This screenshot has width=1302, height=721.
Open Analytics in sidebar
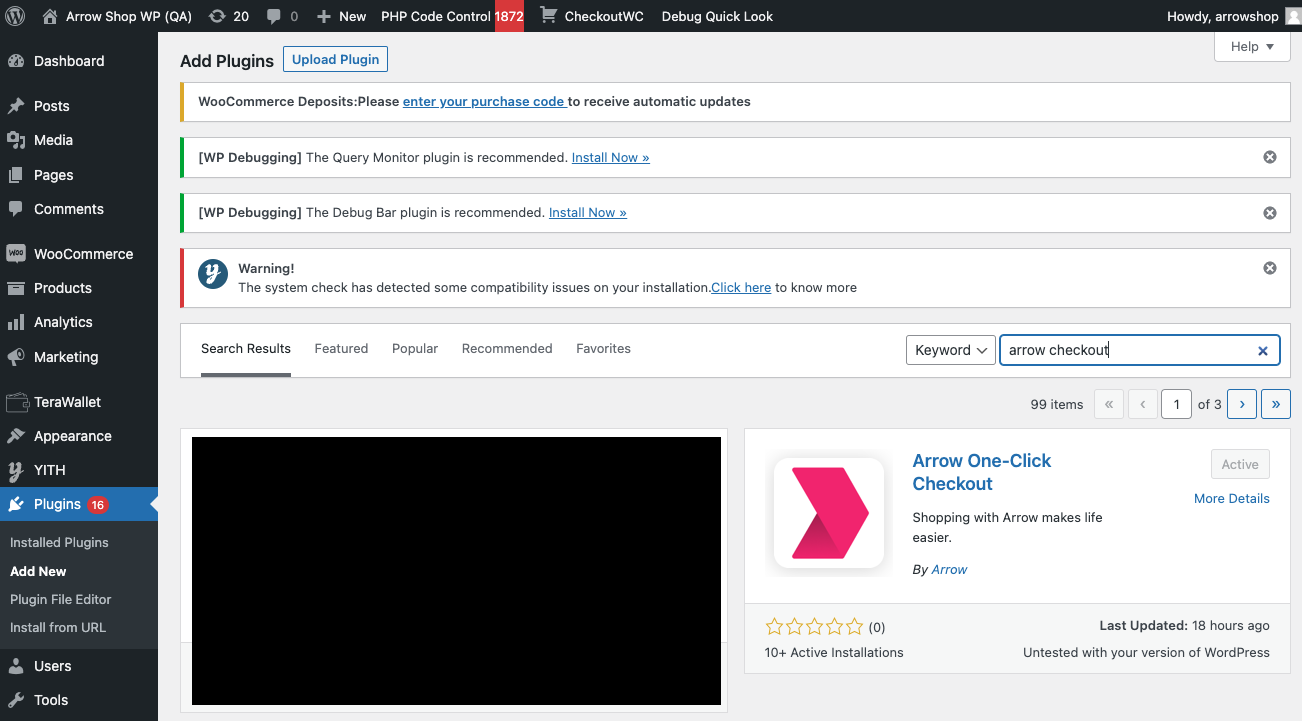pyautogui.click(x=79, y=322)
